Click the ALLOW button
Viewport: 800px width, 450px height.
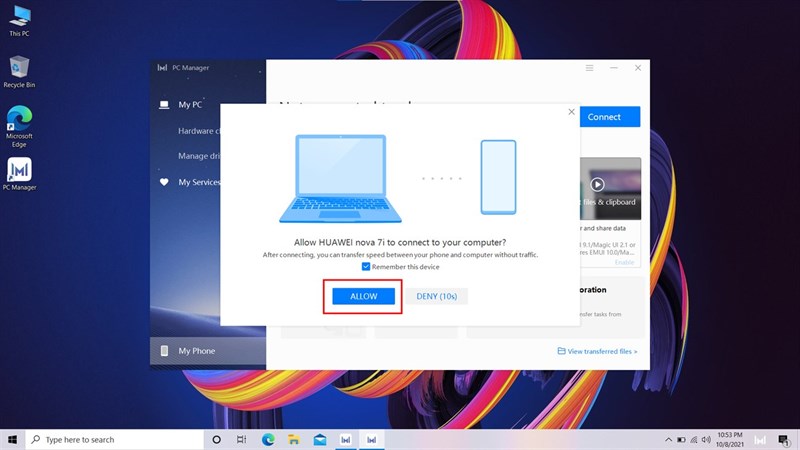point(363,296)
